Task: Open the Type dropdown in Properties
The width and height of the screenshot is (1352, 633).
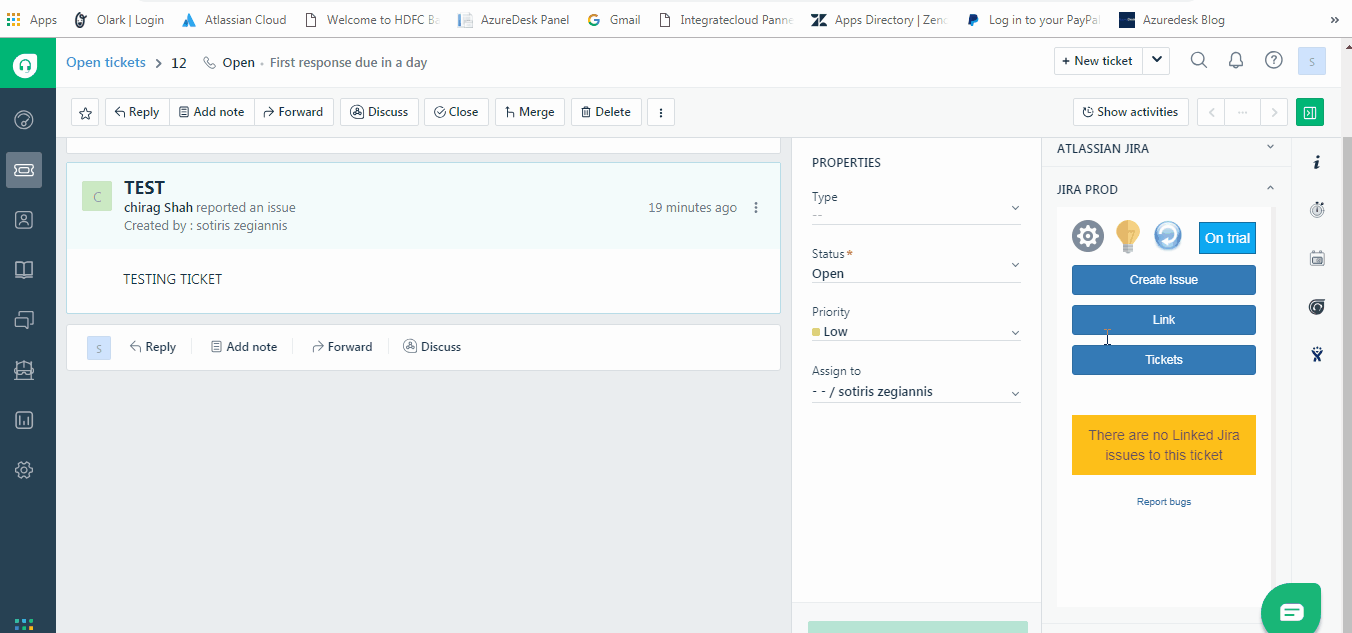Action: pos(916,207)
